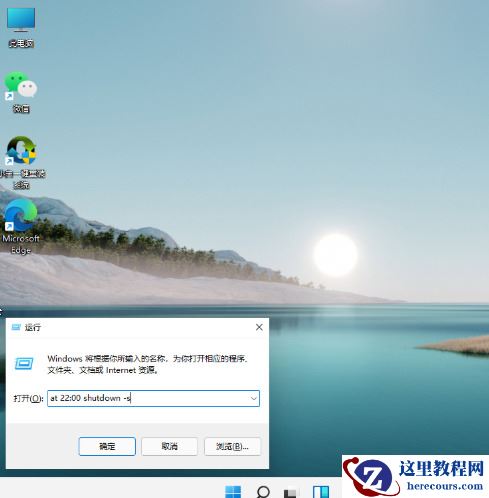Confirm the Run dialog with 确定
Screen dimensions: 489x498
[107, 446]
